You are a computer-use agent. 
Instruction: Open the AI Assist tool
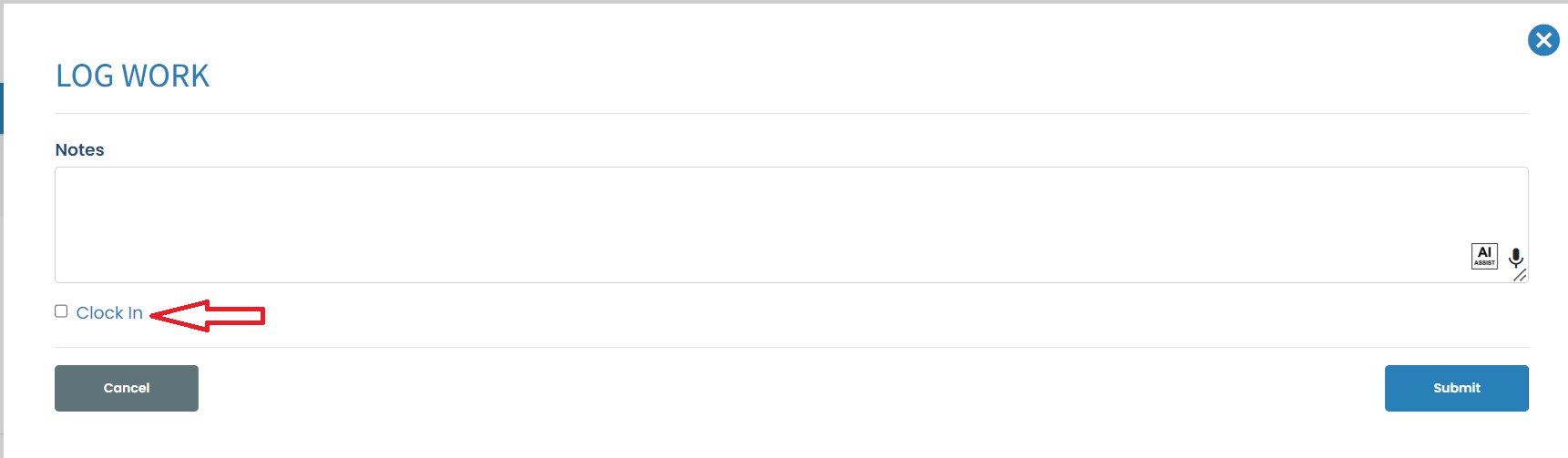pos(1484,256)
